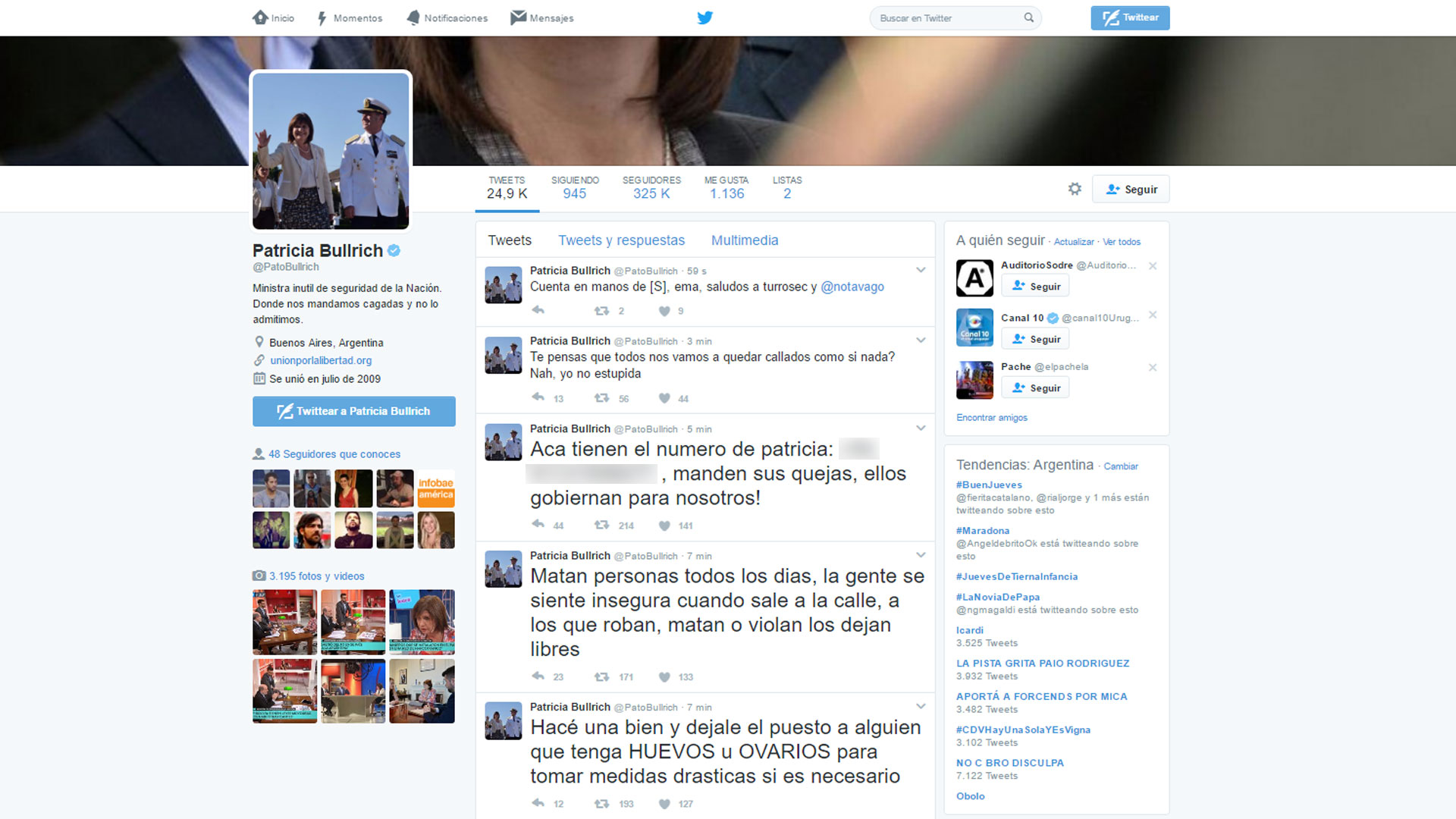Like 'Hacé una bien' tweet
The width and height of the screenshot is (1456, 819).
[664, 803]
